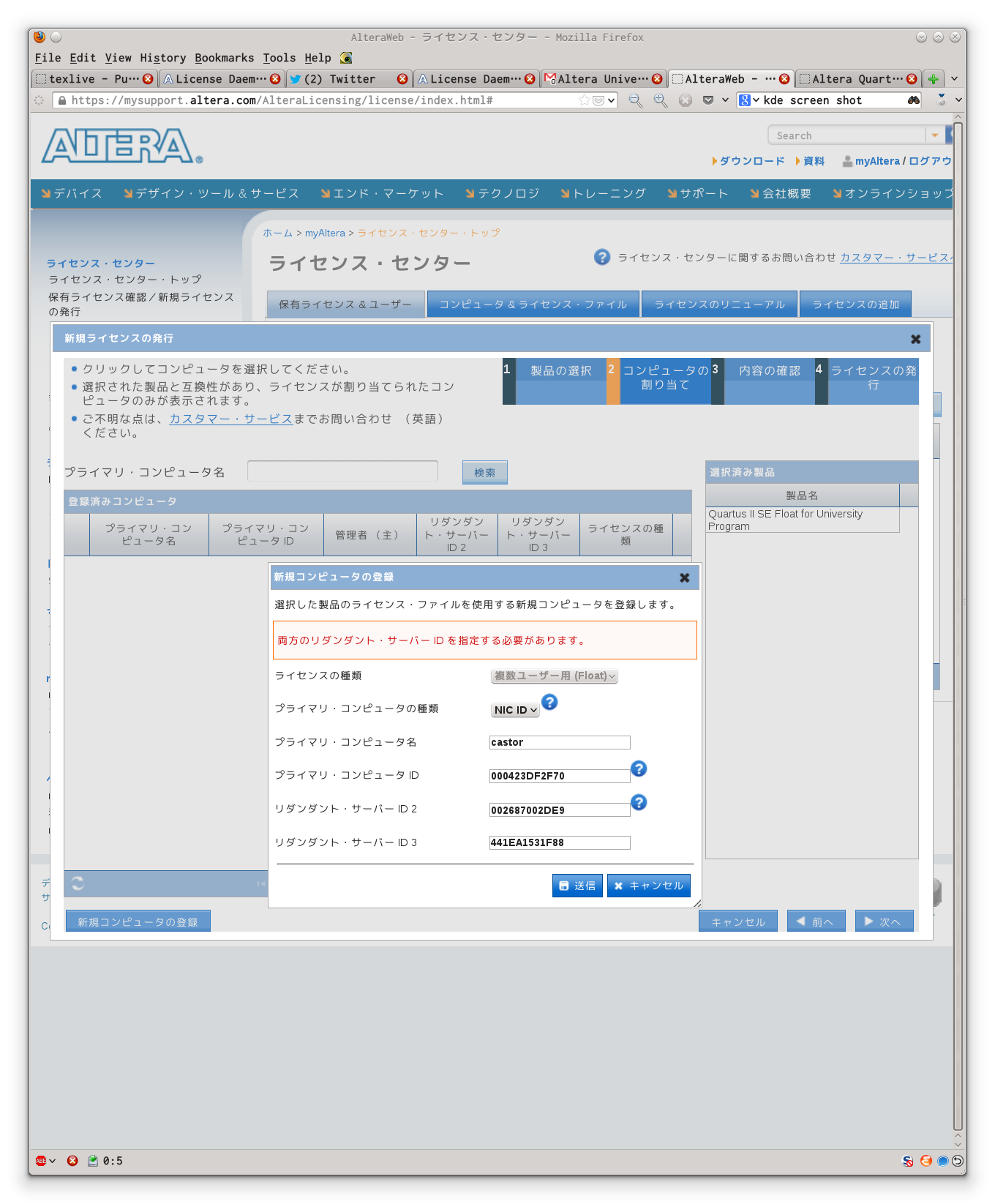Screen dimensions: 995x1204
Task: Click the Primary Computer name field containing castor
Action: (x=559, y=742)
